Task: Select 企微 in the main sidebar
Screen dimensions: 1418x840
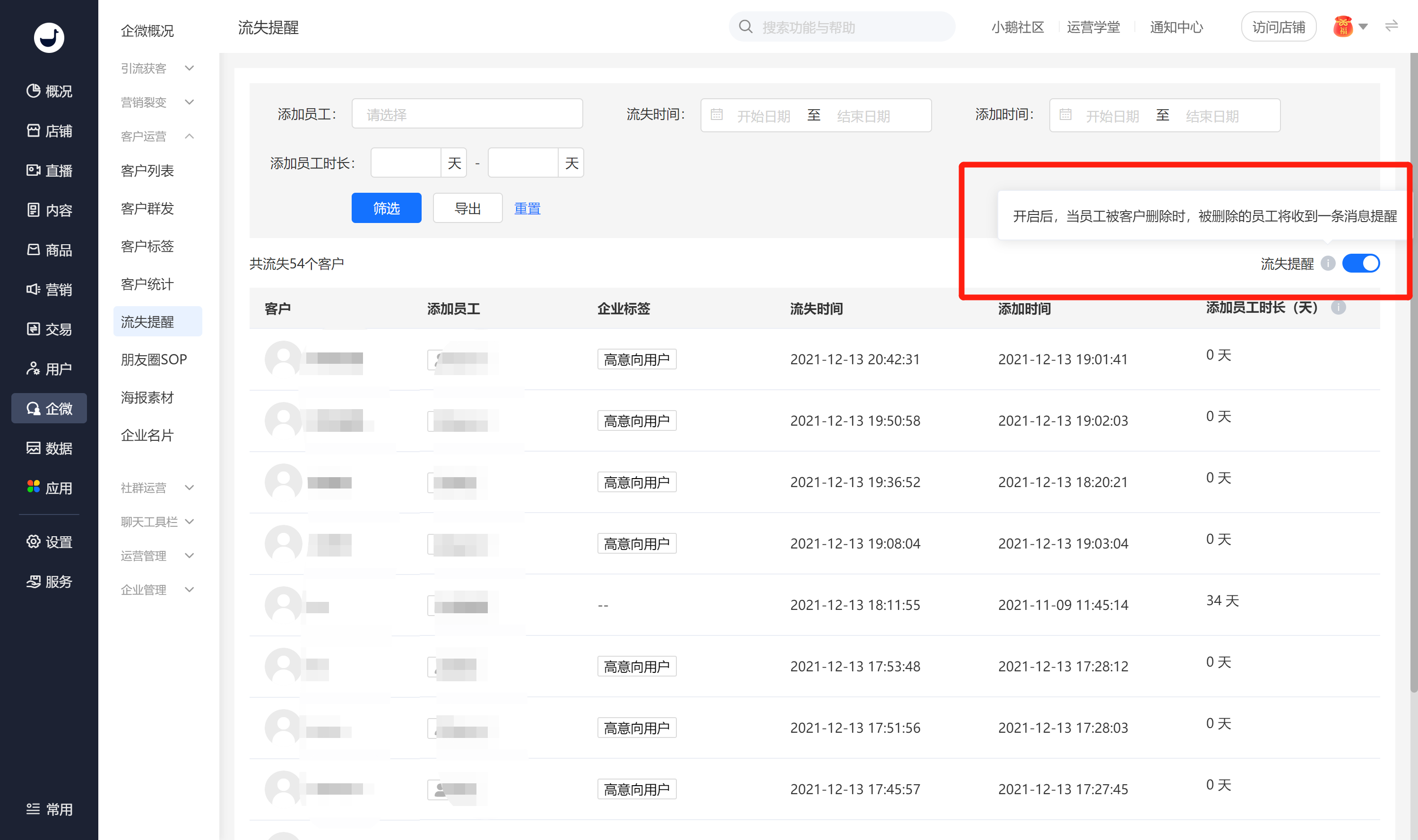Action: coord(49,408)
